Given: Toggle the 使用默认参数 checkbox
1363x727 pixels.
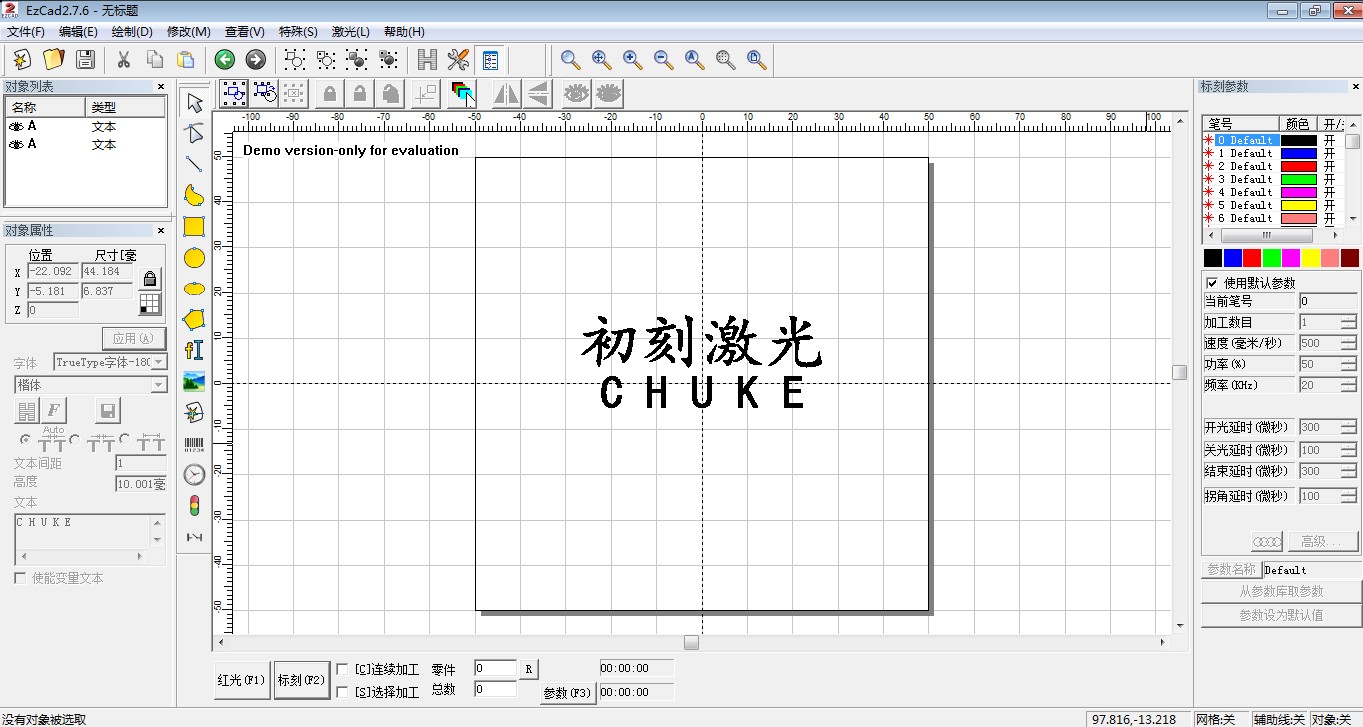Looking at the screenshot, I should click(x=1212, y=283).
